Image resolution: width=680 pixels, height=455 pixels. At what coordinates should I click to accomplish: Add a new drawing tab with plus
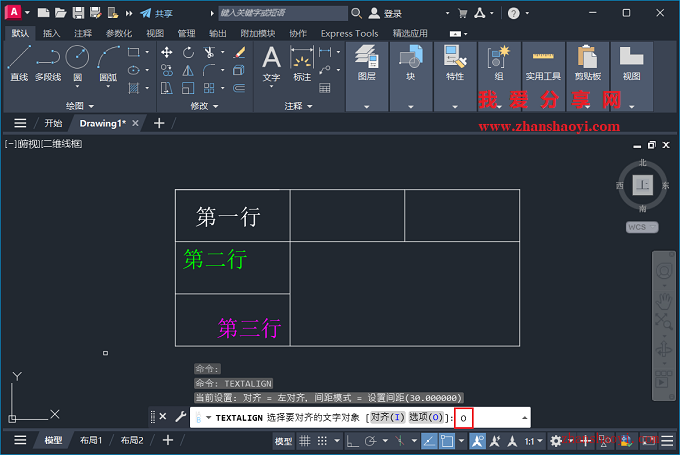coord(159,123)
